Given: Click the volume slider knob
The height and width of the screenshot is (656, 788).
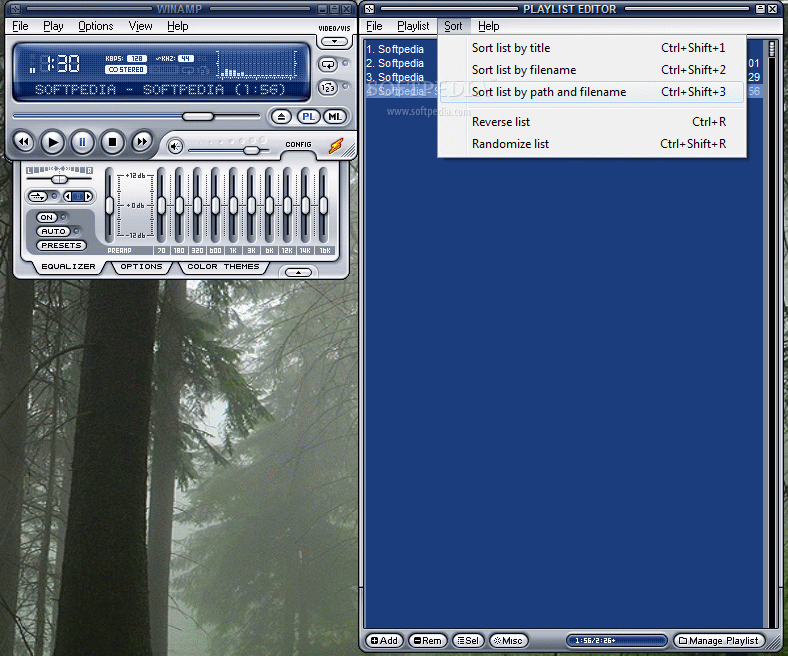Looking at the screenshot, I should [252, 150].
